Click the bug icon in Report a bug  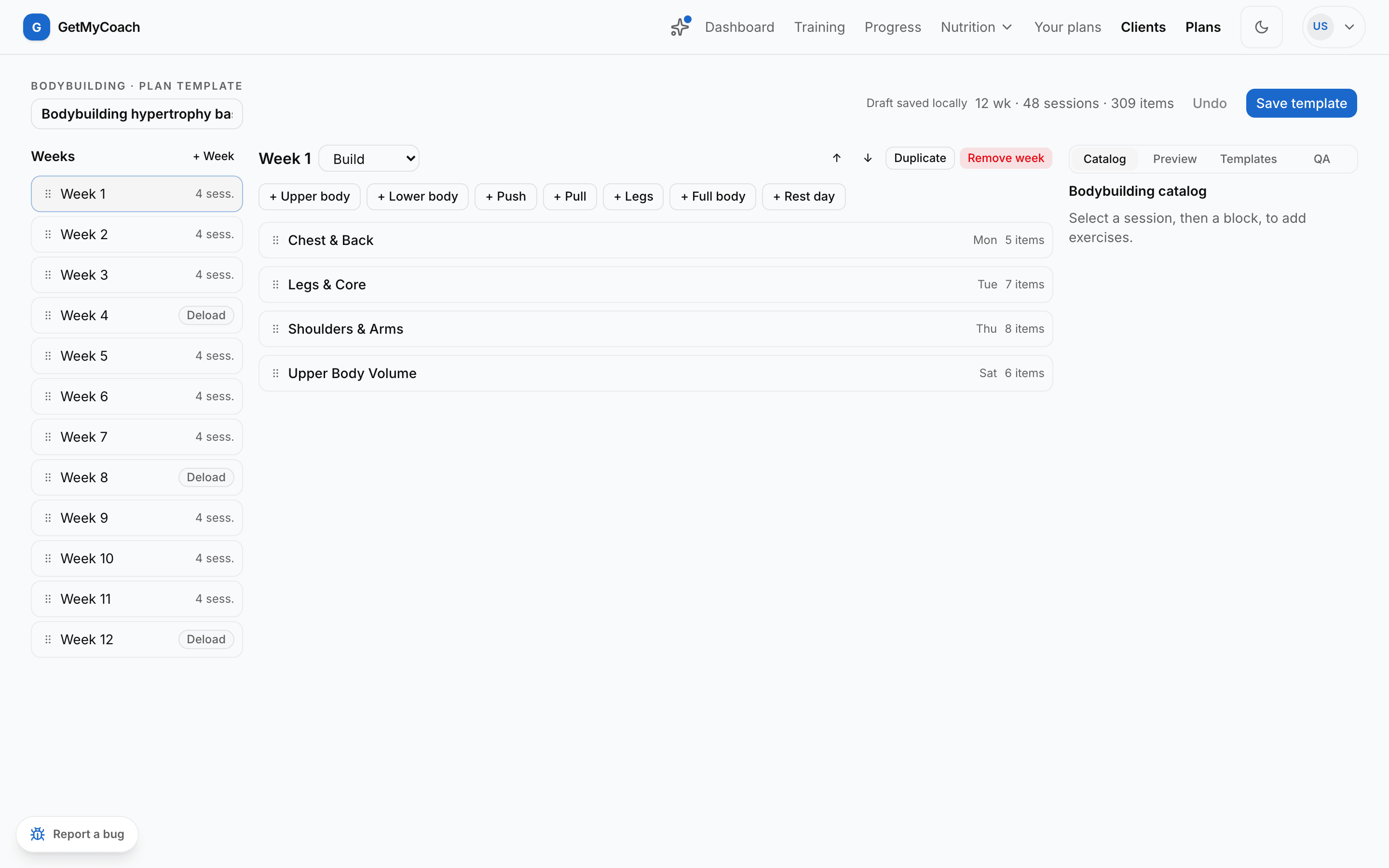pyautogui.click(x=38, y=834)
